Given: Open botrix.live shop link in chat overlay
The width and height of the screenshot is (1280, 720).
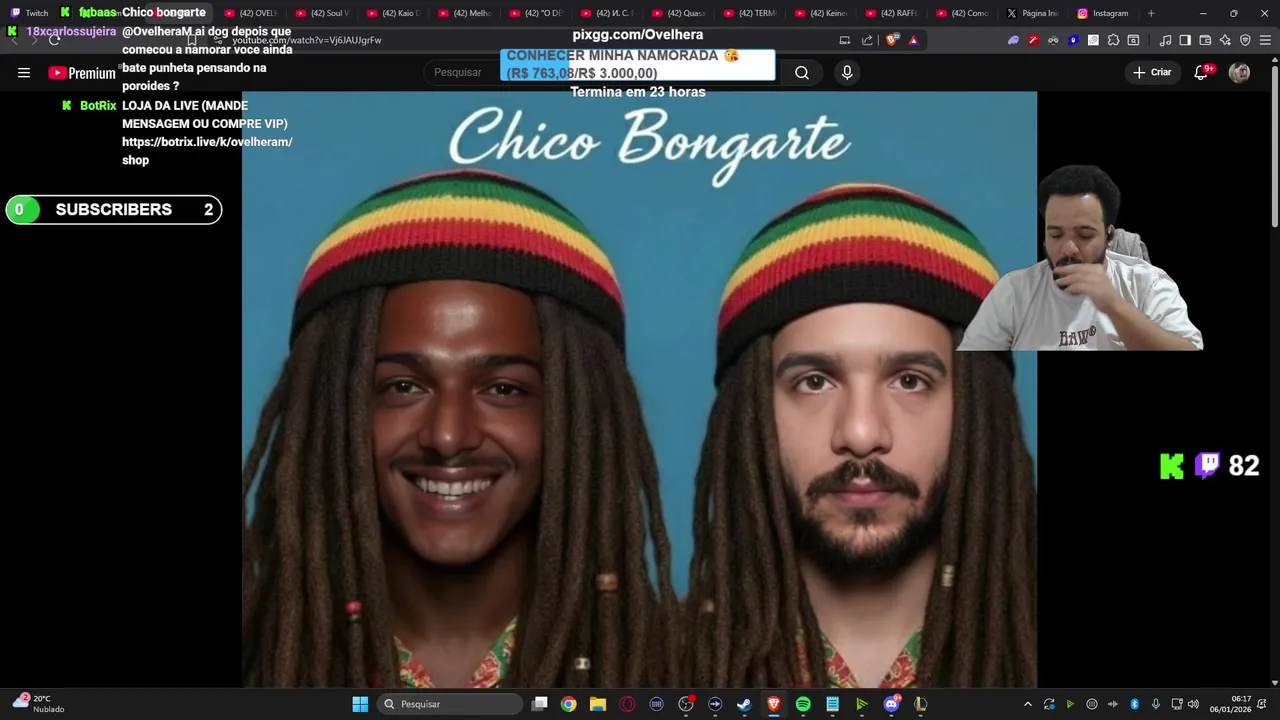Looking at the screenshot, I should pyautogui.click(x=207, y=151).
